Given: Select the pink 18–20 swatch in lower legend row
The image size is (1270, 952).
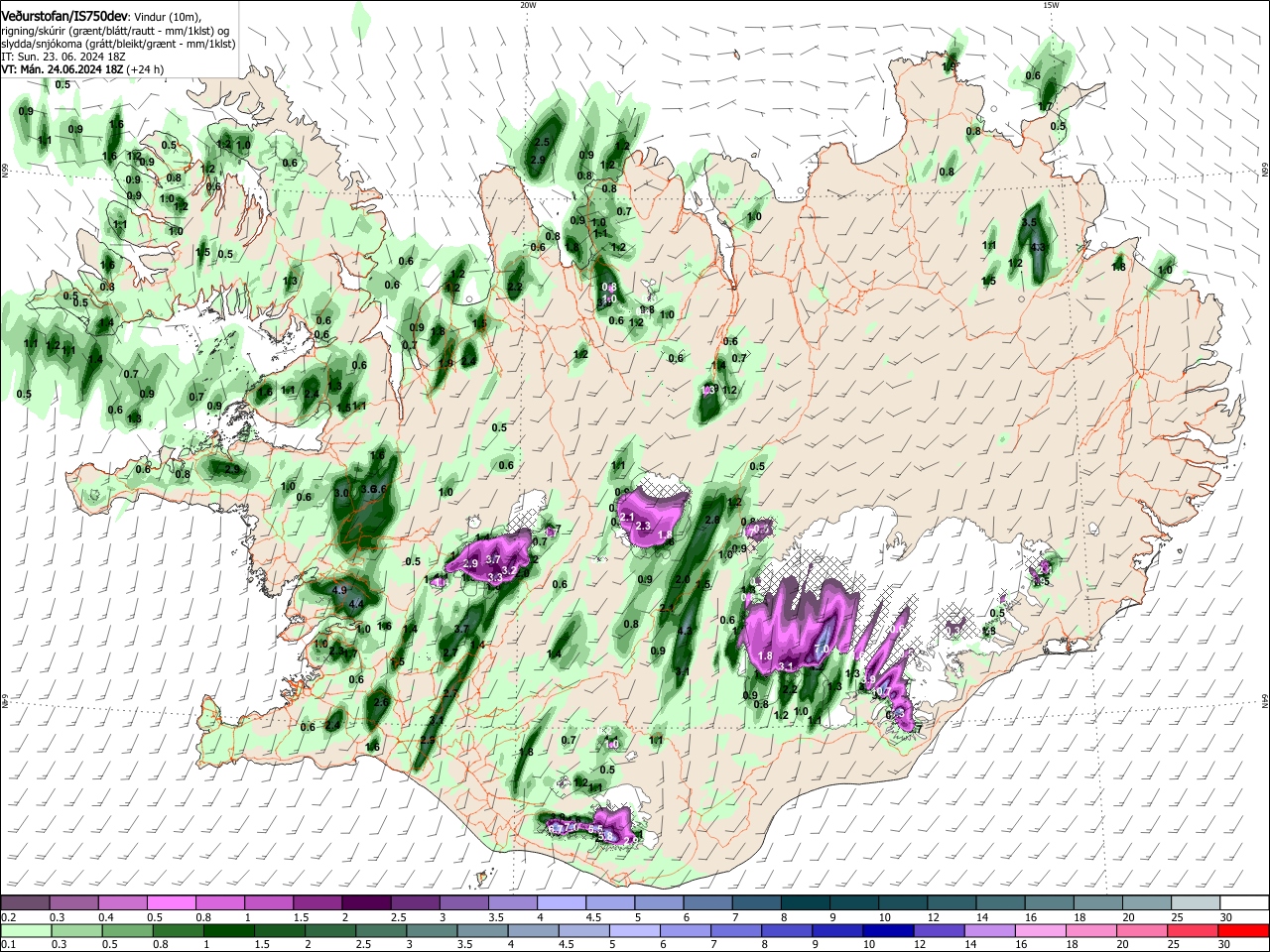Looking at the screenshot, I should 1091,931.
